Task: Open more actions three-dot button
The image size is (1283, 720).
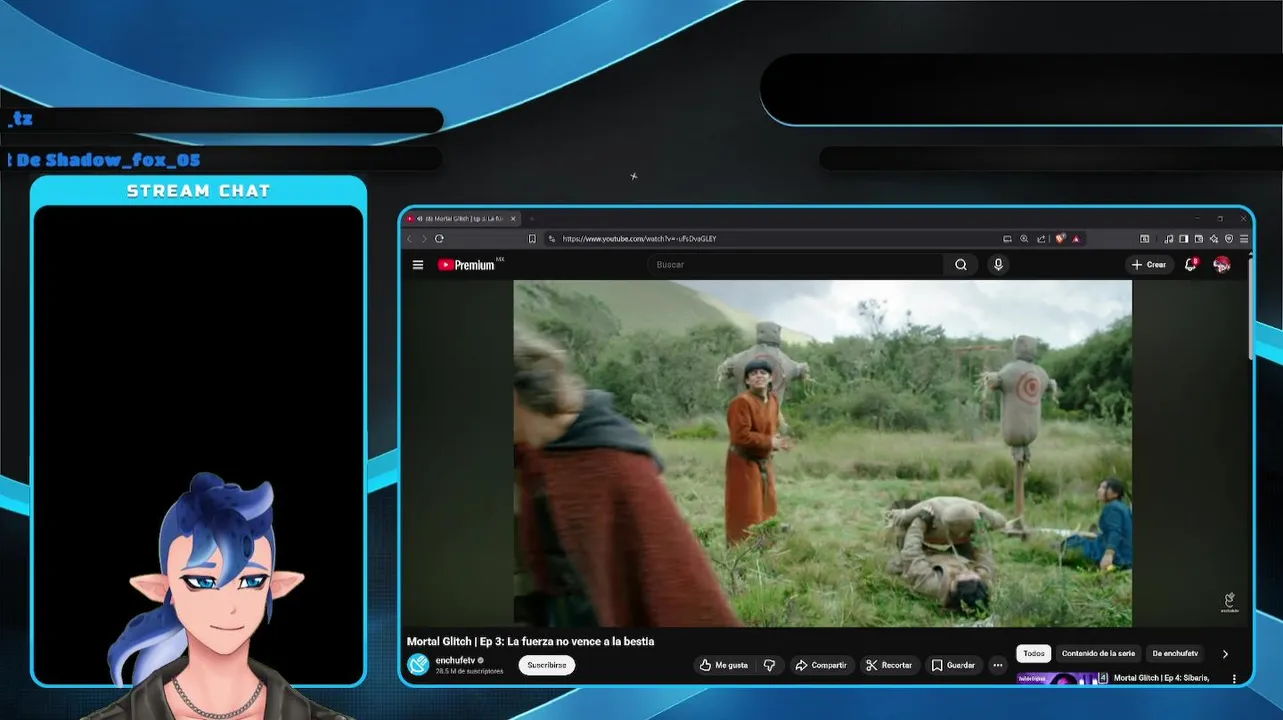Action: (997, 665)
